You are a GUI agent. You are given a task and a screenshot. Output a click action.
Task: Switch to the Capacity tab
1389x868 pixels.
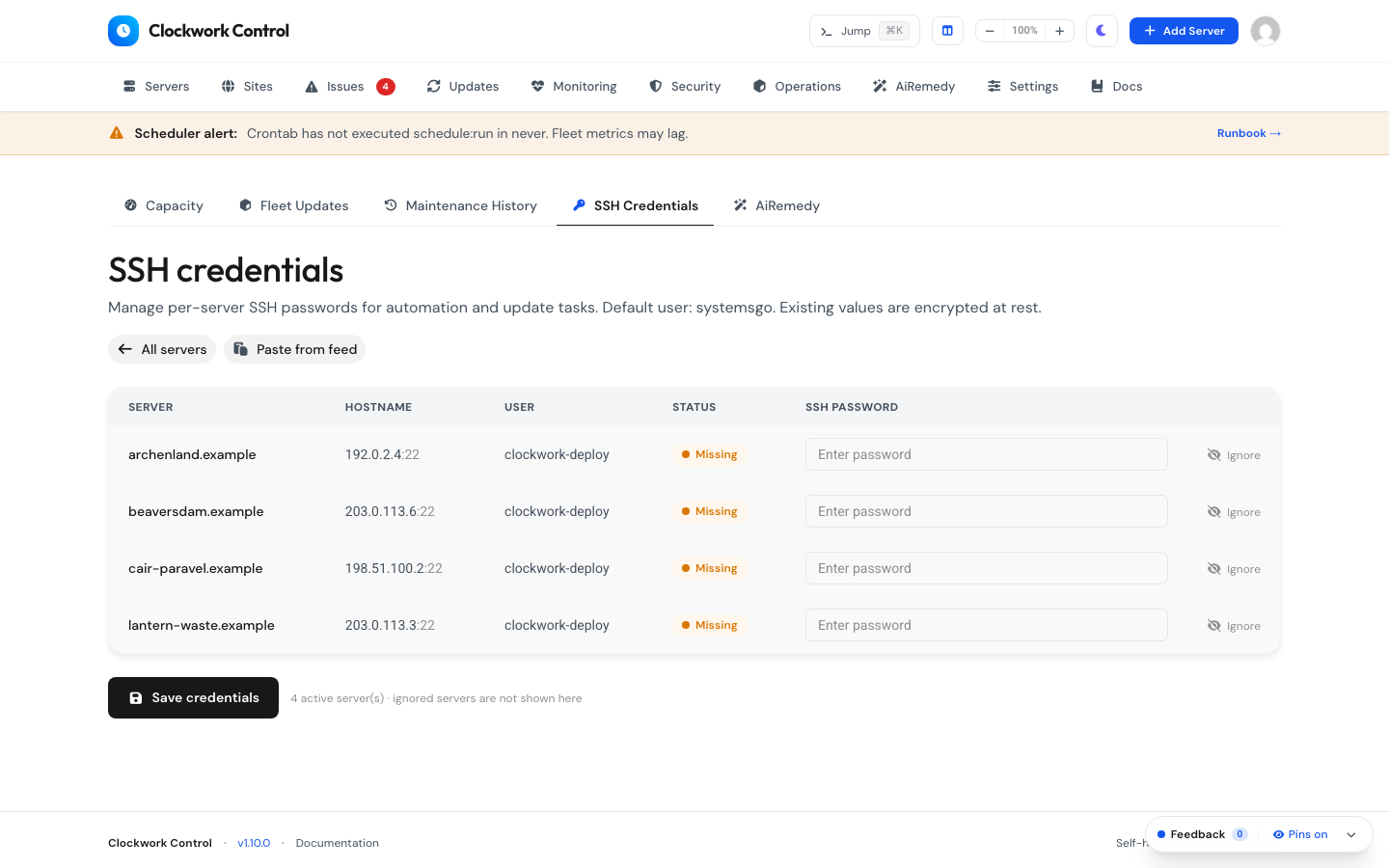(x=164, y=205)
